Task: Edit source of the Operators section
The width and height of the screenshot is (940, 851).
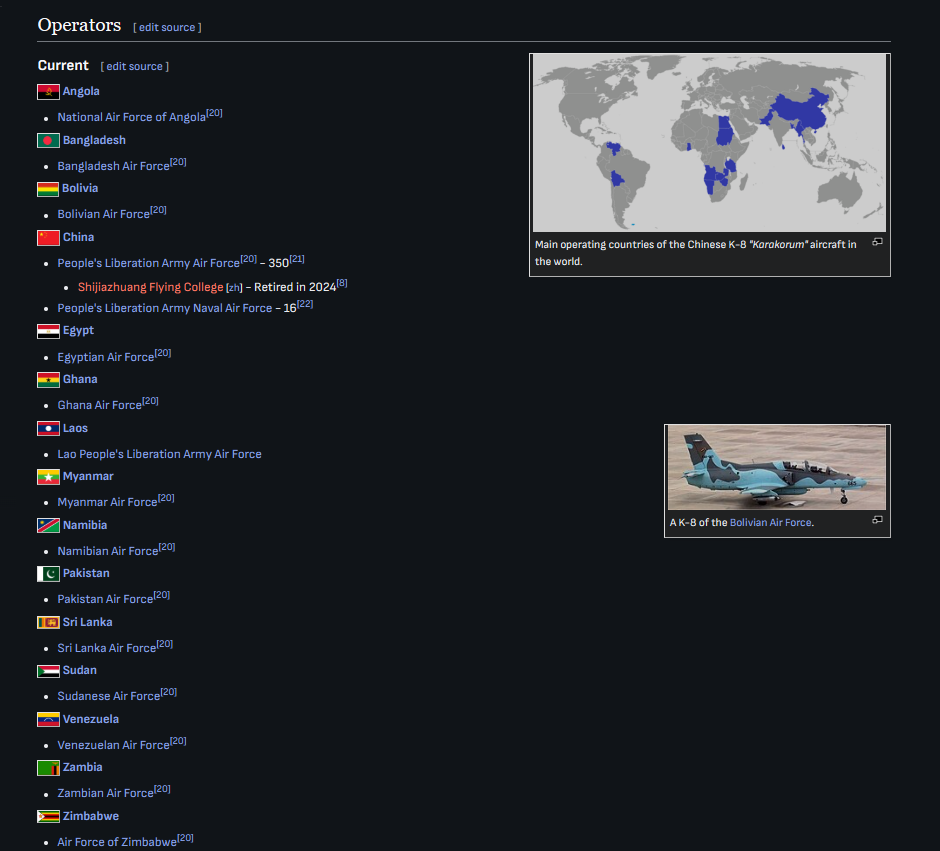Action: click(167, 28)
